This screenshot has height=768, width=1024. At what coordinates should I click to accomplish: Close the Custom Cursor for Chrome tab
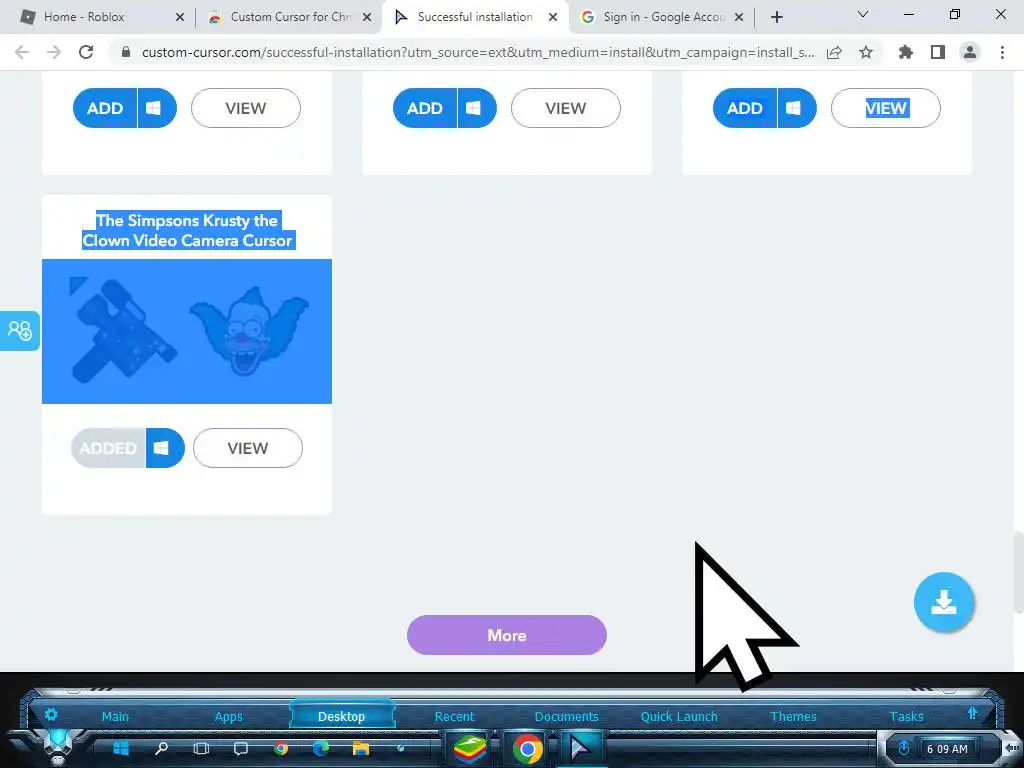click(367, 17)
